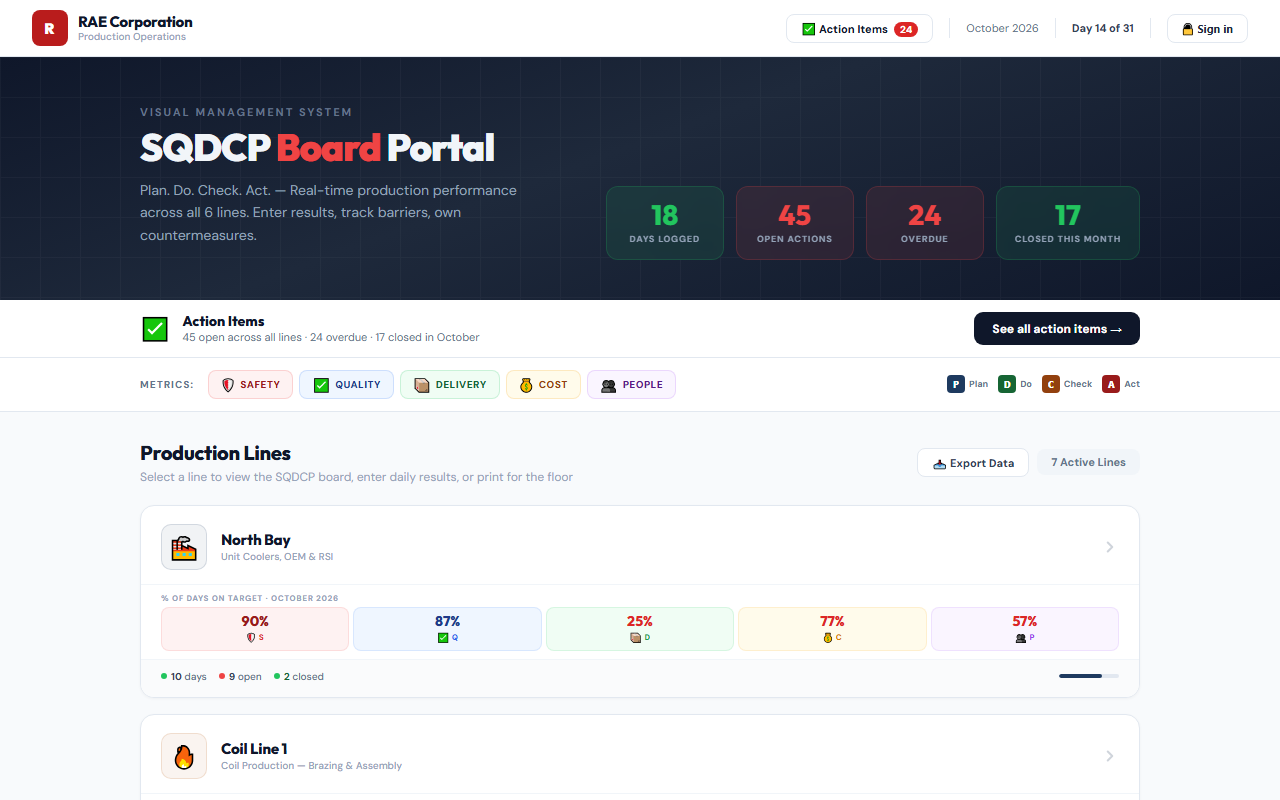The image size is (1280, 800).
Task: Toggle the Cost metric filter
Action: click(543, 385)
